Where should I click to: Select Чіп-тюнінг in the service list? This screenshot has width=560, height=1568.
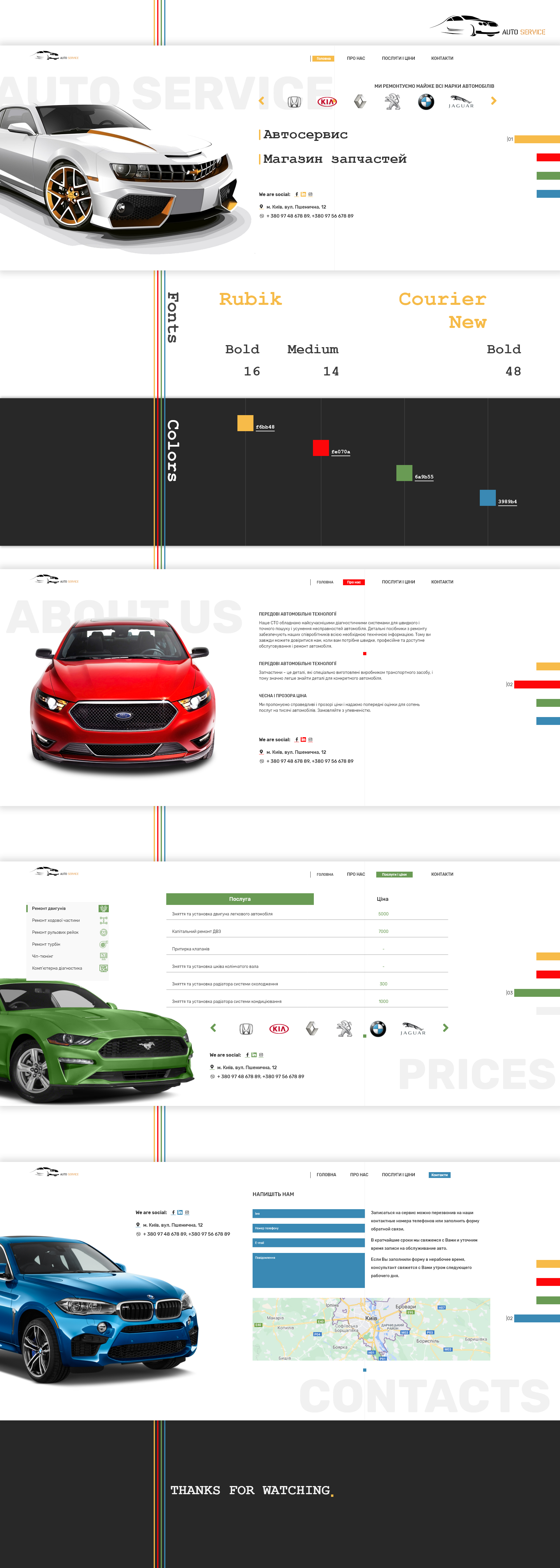click(x=43, y=956)
